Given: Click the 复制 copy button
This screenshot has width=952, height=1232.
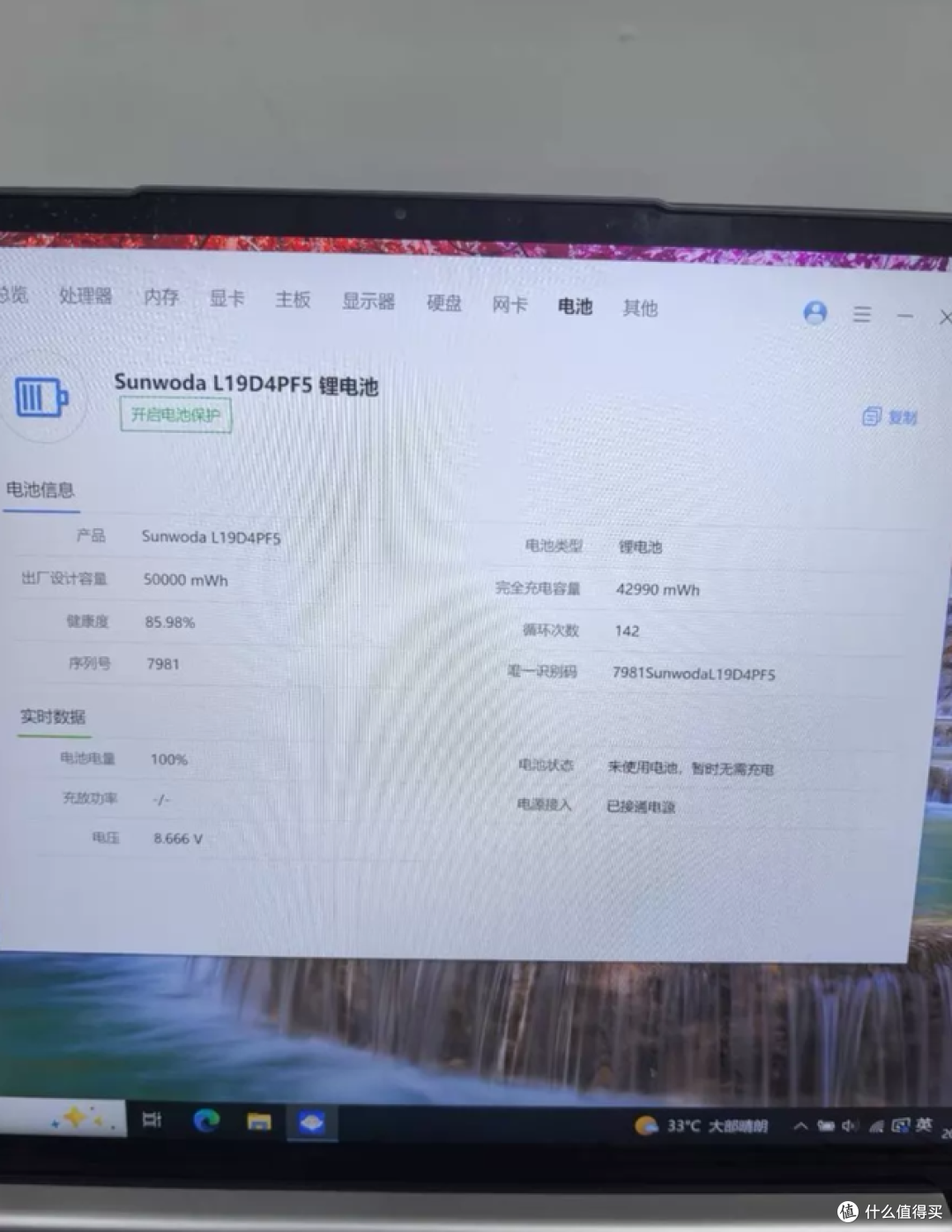Looking at the screenshot, I should pos(890,417).
